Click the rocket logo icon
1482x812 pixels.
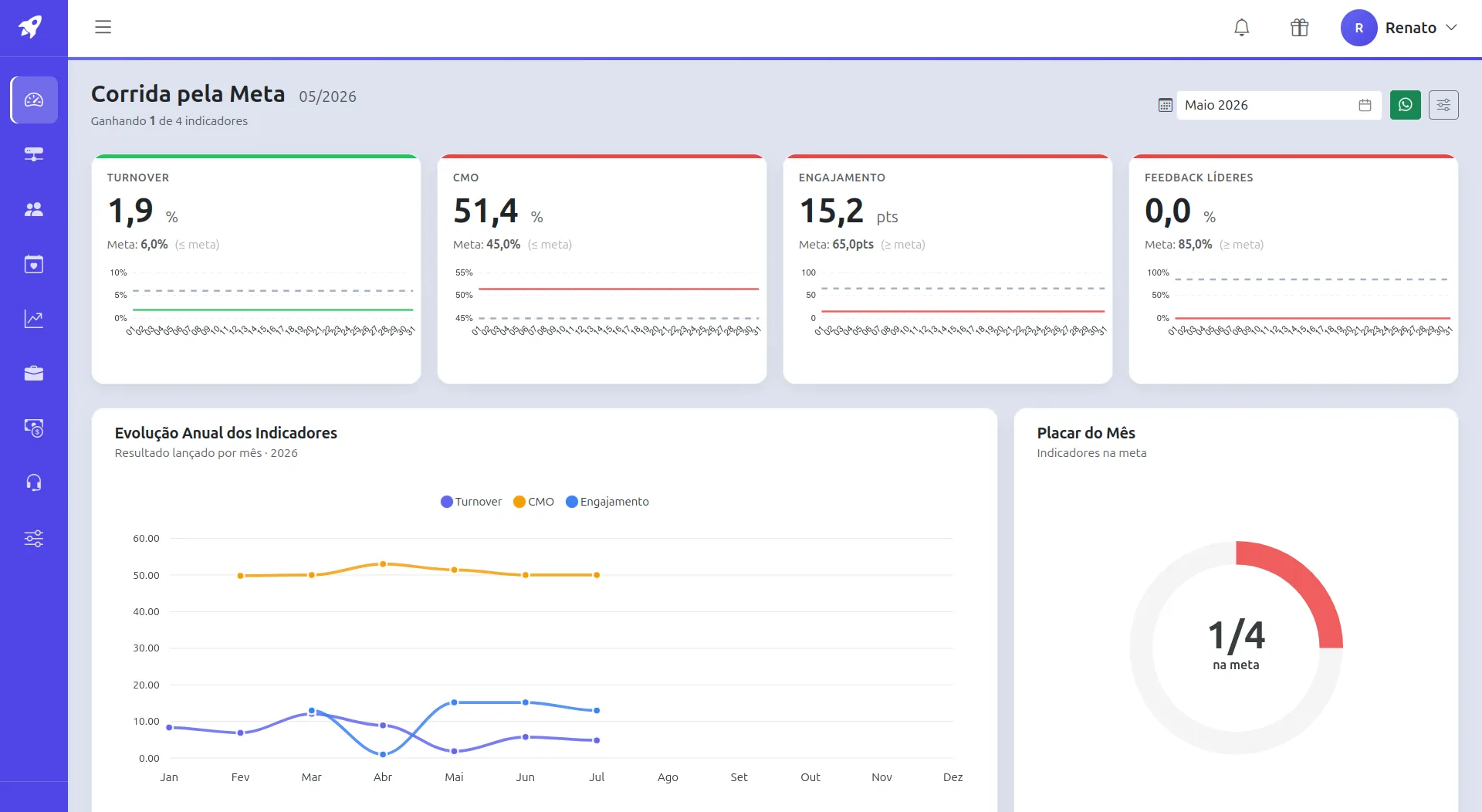[31, 27]
